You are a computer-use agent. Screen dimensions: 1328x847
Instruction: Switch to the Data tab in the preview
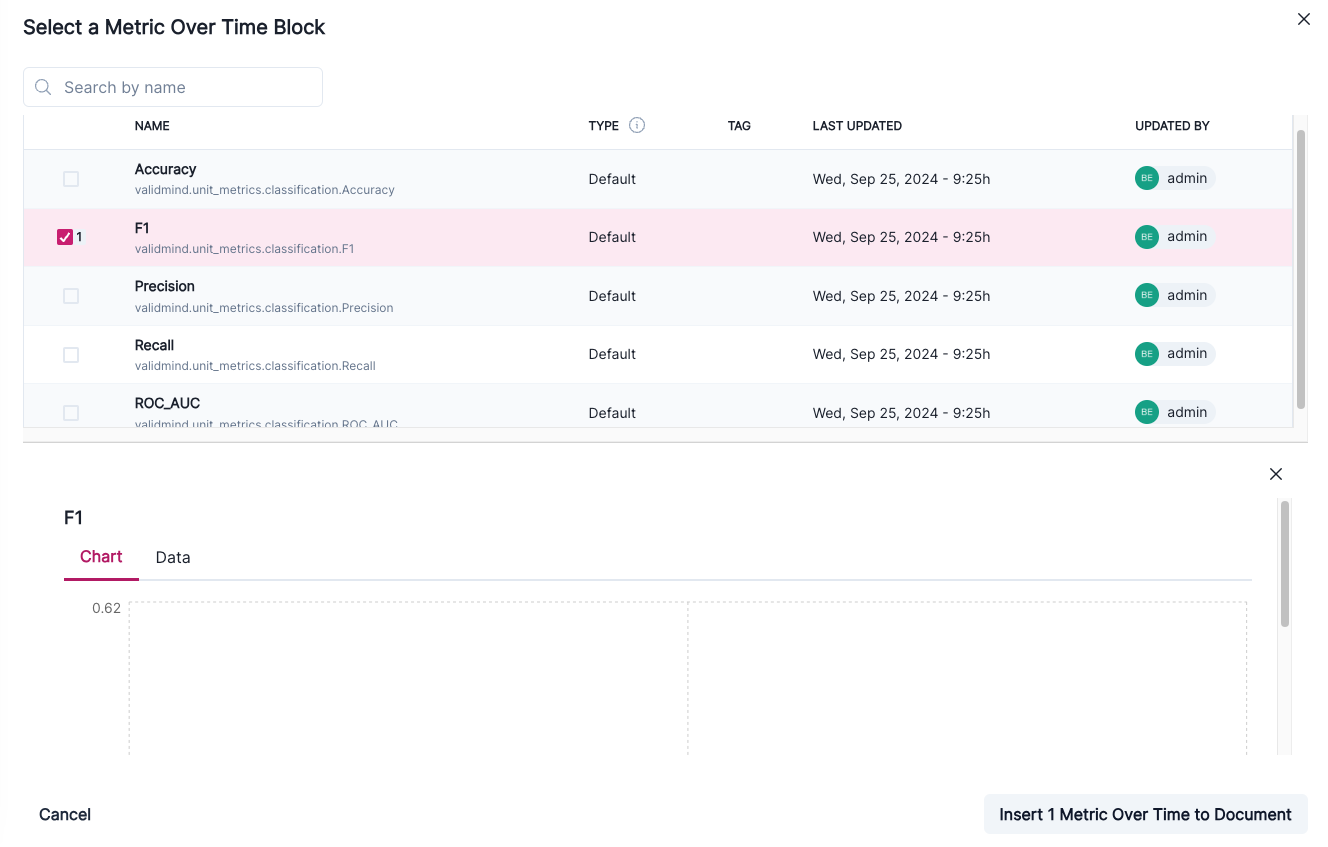pos(172,557)
